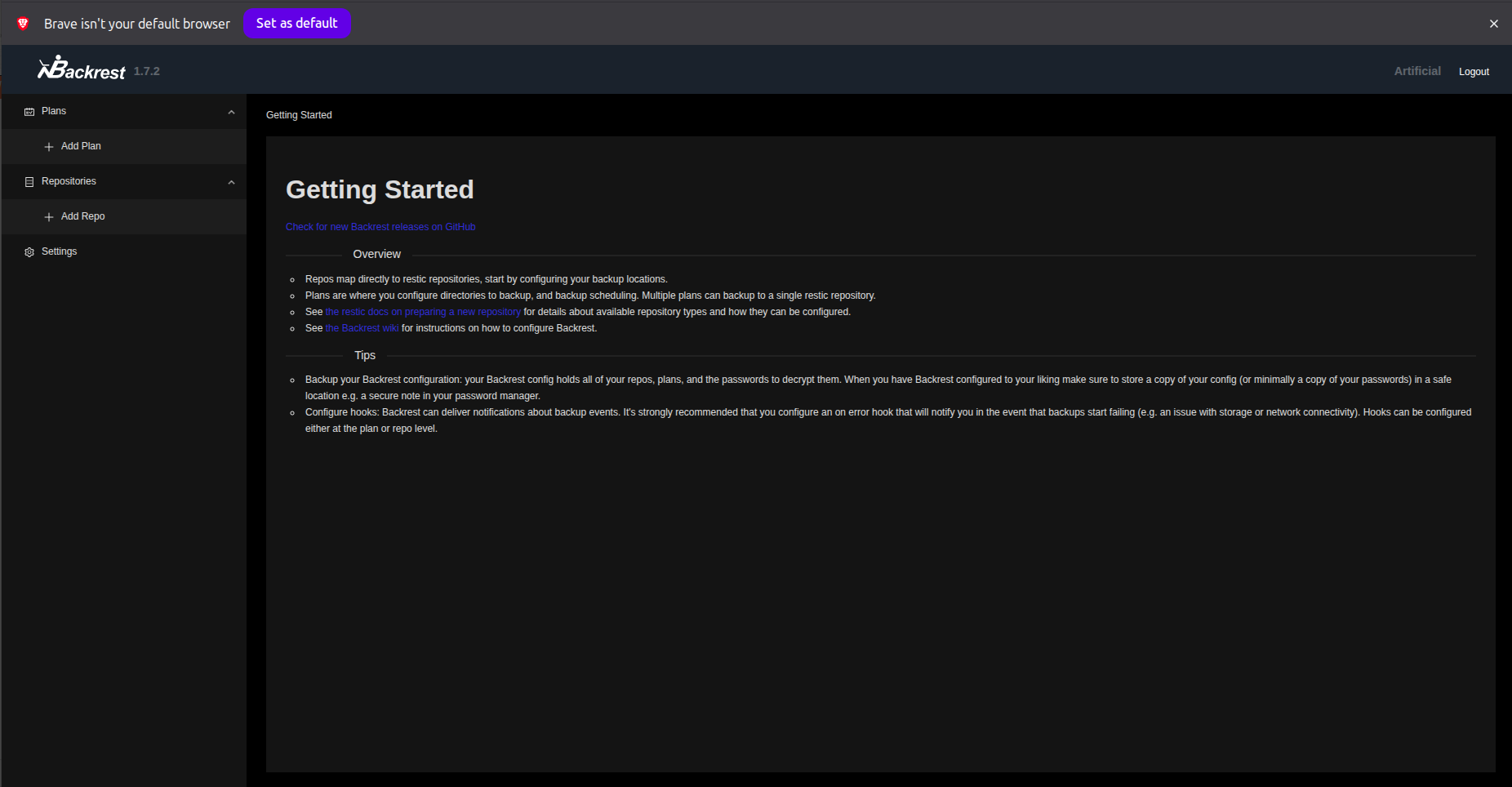Open the restic docs repository link
Image resolution: width=1512 pixels, height=787 pixels.
point(423,312)
